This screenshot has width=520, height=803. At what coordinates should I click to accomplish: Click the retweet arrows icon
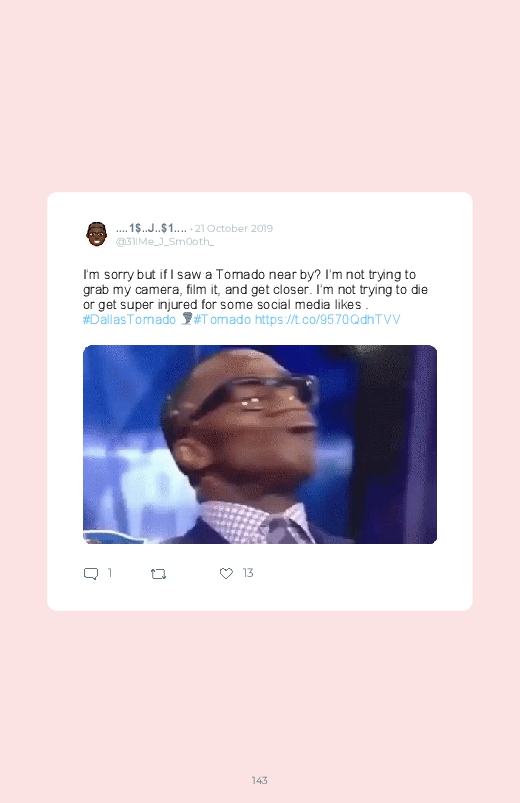[x=158, y=574]
